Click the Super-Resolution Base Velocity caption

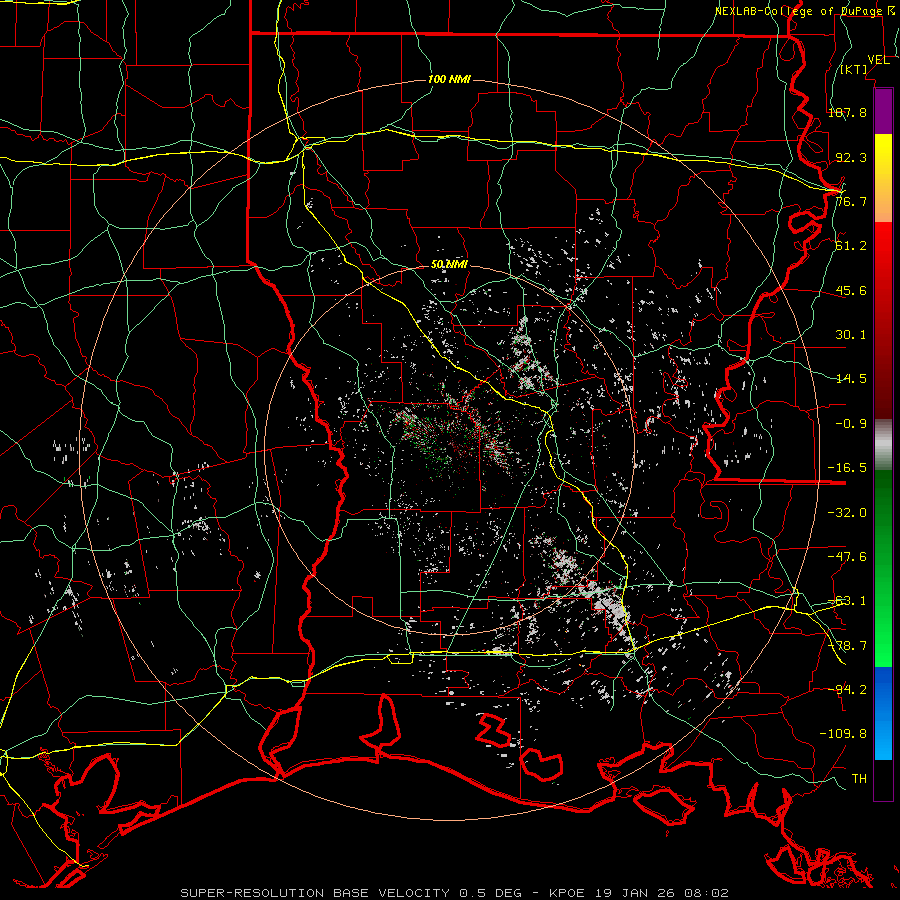(x=455, y=893)
